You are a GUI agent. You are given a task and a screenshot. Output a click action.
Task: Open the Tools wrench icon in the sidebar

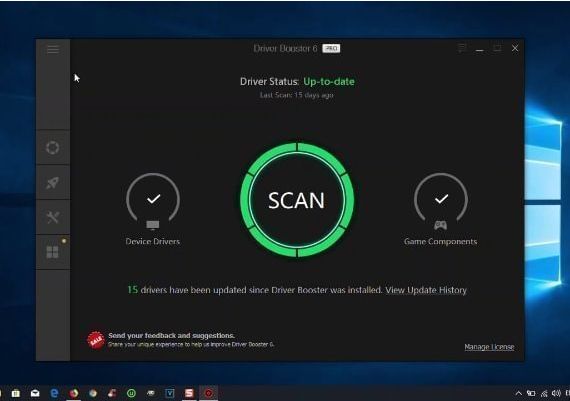click(x=53, y=217)
